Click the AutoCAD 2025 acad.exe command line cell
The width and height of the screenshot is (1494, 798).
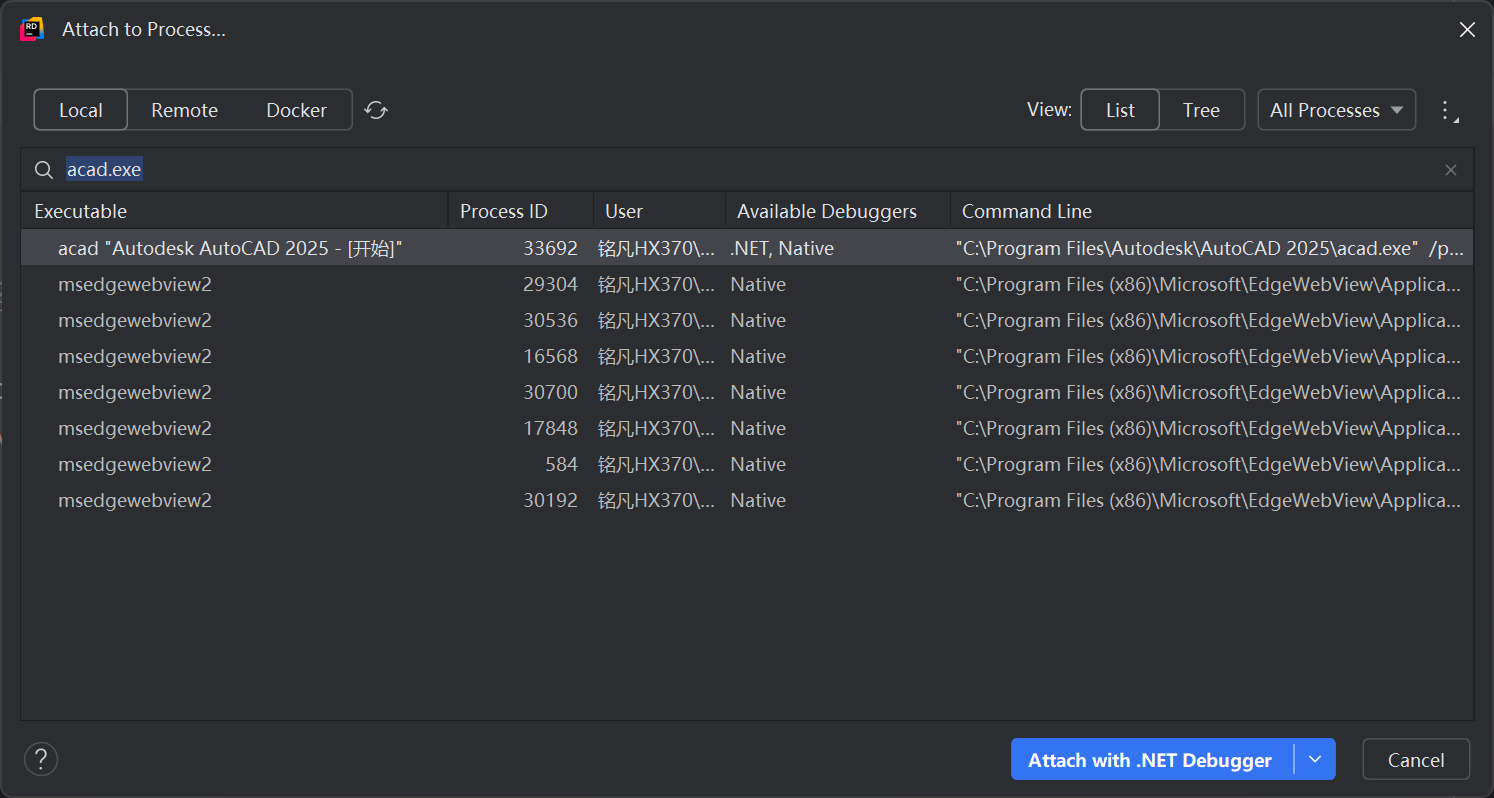click(1211, 248)
